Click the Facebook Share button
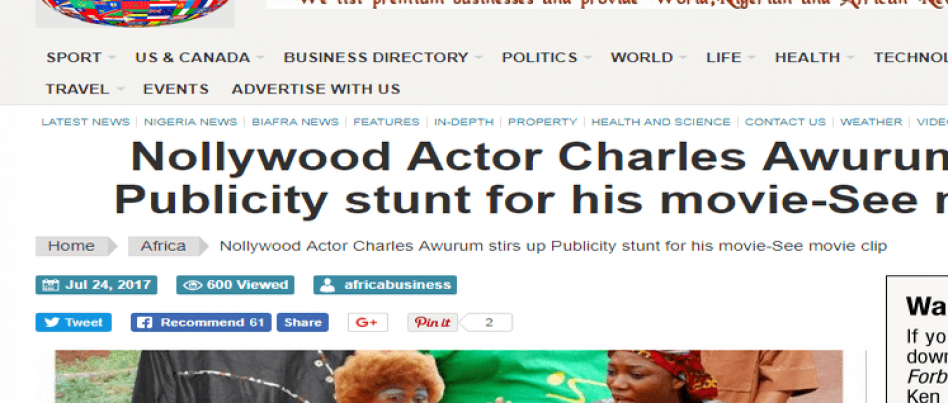The image size is (948, 403). [303, 322]
